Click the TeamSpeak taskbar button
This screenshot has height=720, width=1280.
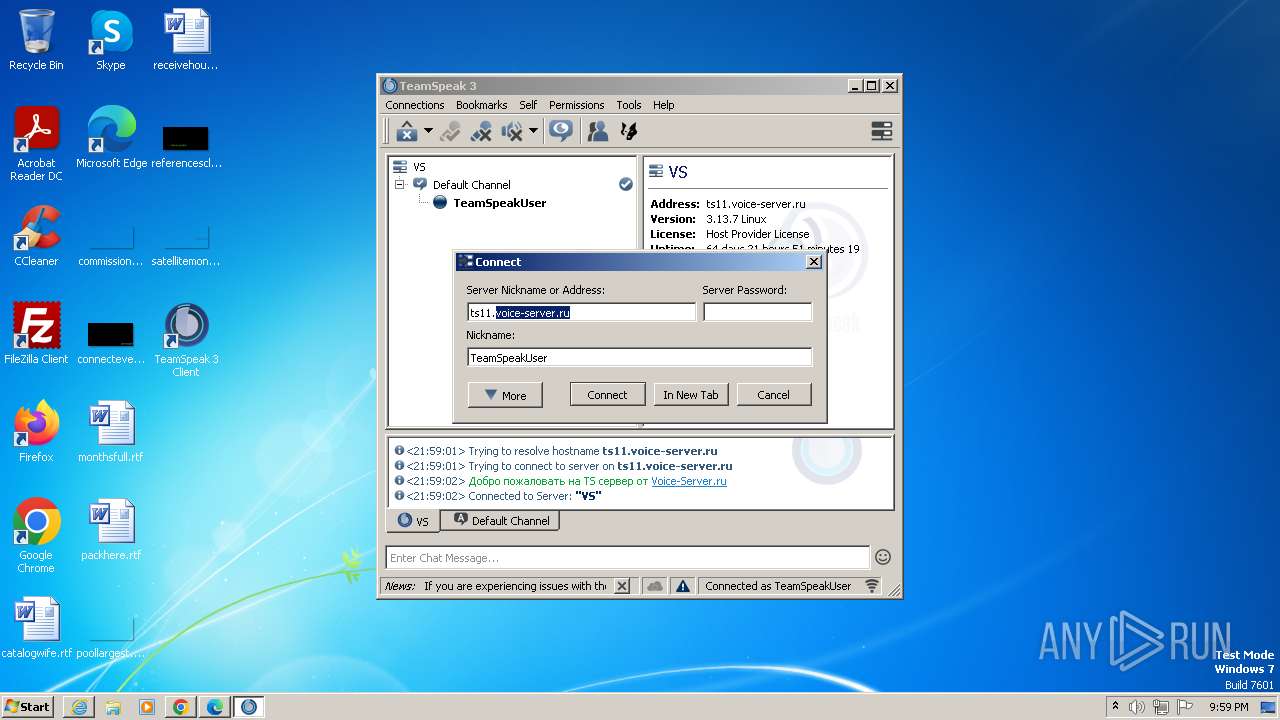coord(249,707)
